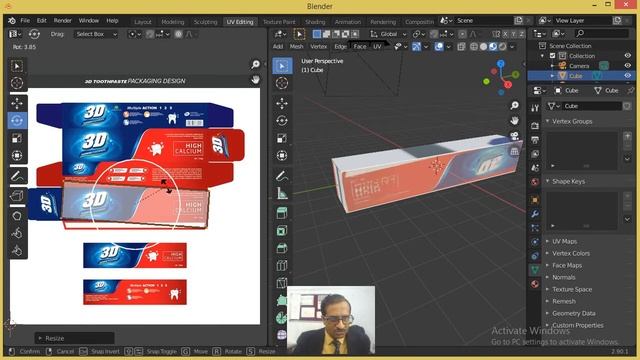Expand the UV Maps panel
The image size is (640, 360).
[x=564, y=241]
